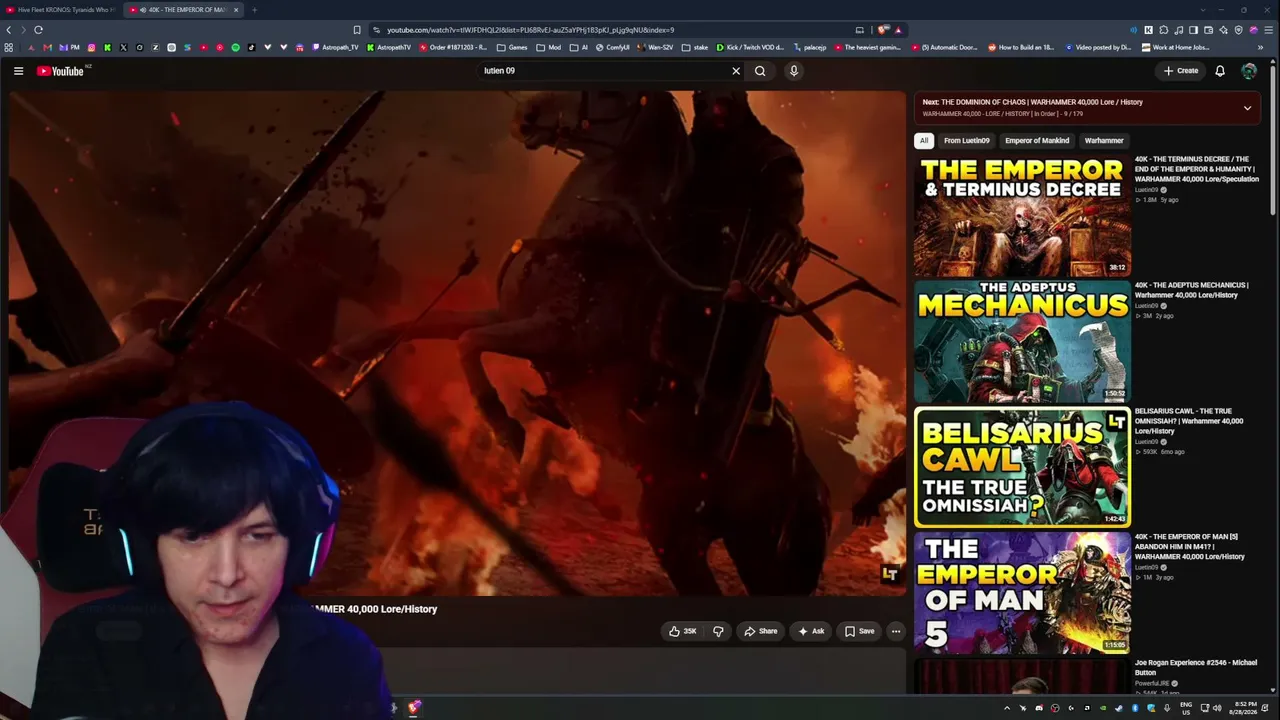Show hidden system tray icons
The image size is (1280, 720).
pyautogui.click(x=1007, y=708)
